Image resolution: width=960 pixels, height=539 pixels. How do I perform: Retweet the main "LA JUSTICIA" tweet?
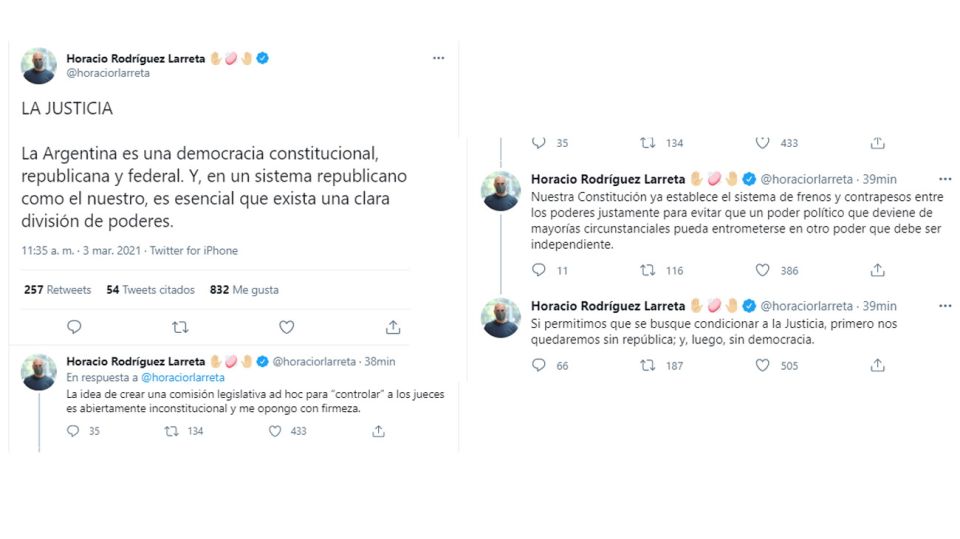(180, 327)
